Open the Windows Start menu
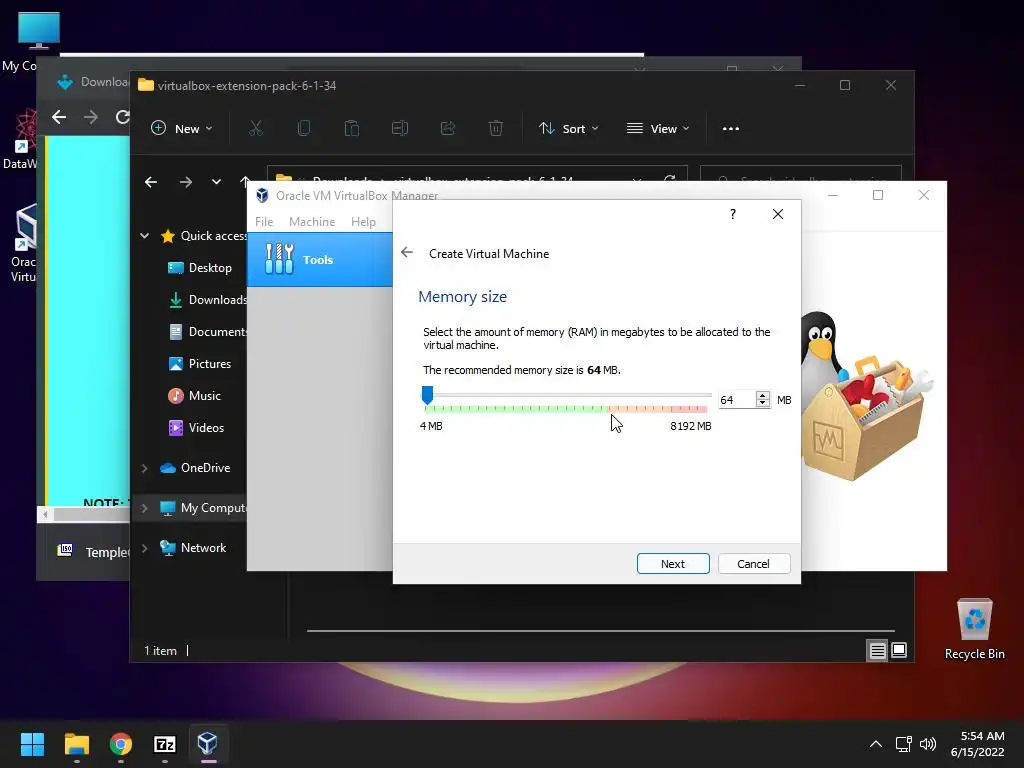Image resolution: width=1024 pixels, height=768 pixels. 32,744
